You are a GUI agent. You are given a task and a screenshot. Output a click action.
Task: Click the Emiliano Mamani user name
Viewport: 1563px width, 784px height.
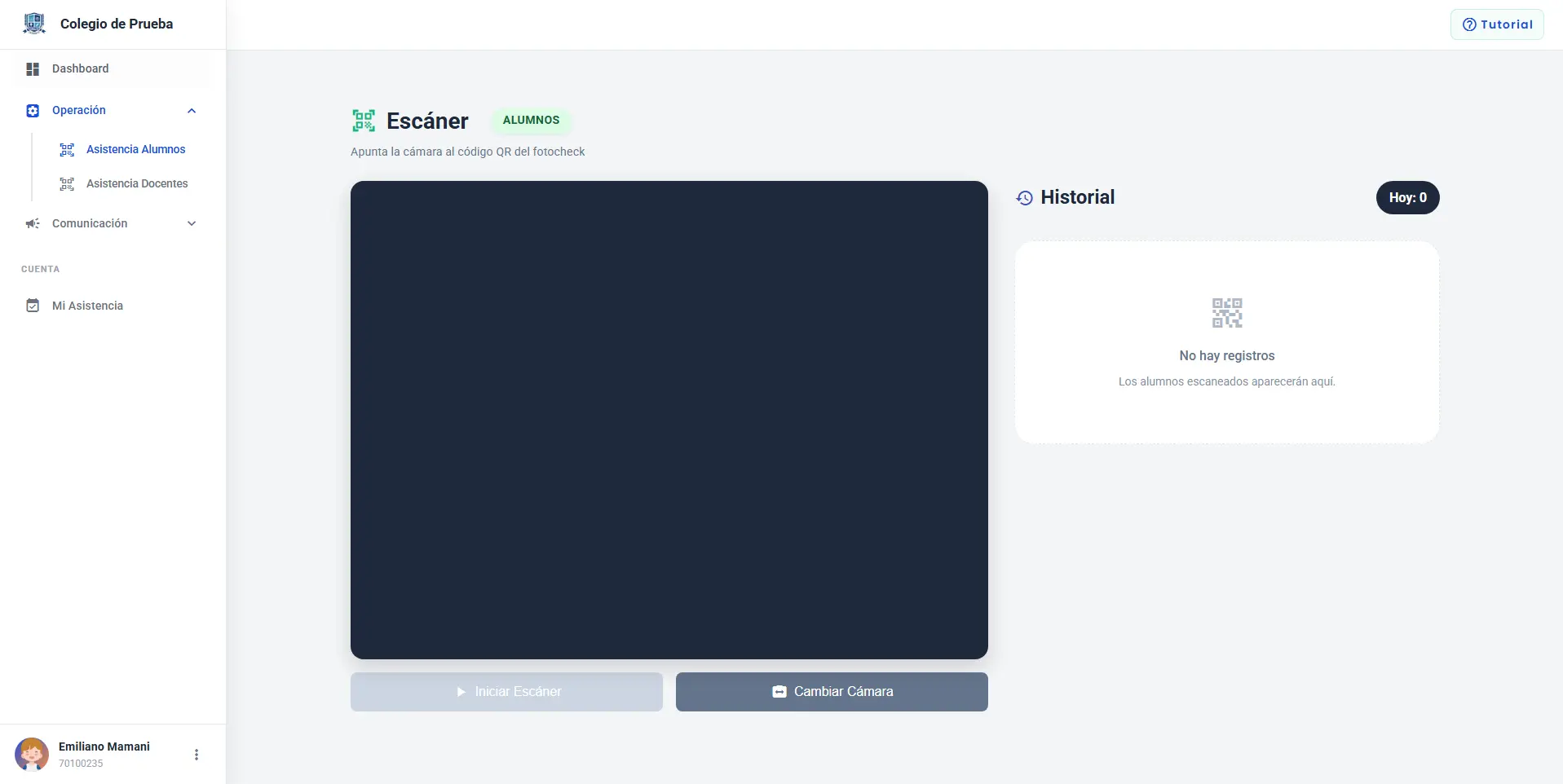click(104, 747)
